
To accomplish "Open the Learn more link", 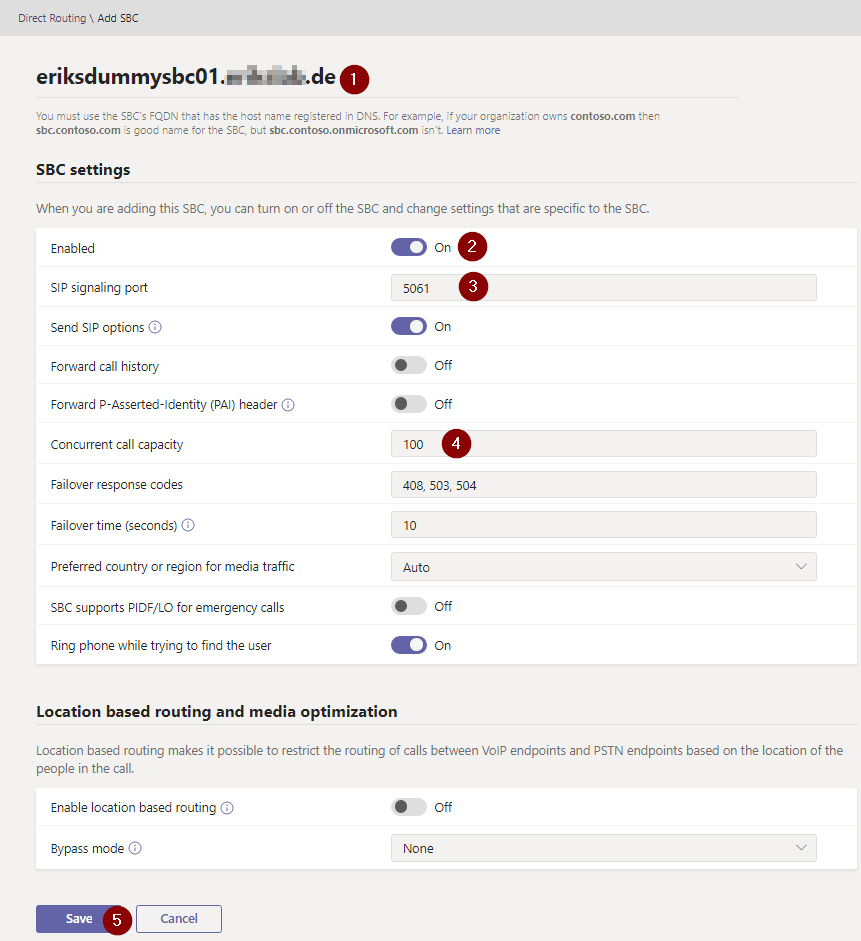I will click(x=473, y=130).
